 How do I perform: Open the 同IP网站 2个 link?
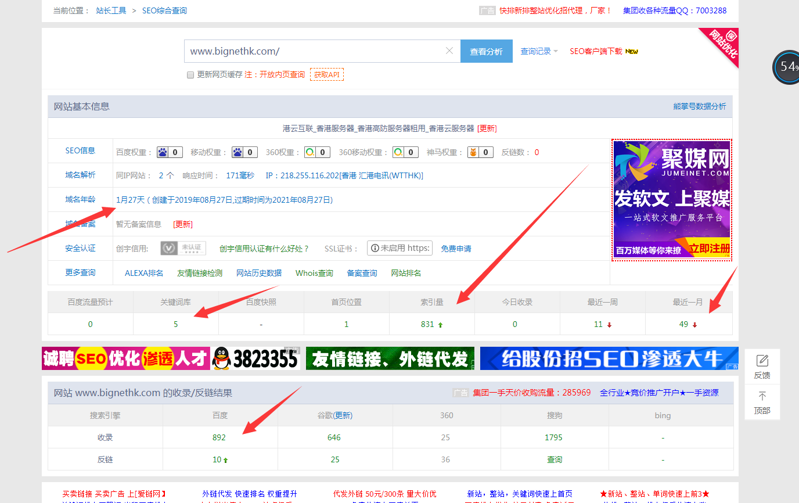pos(166,175)
